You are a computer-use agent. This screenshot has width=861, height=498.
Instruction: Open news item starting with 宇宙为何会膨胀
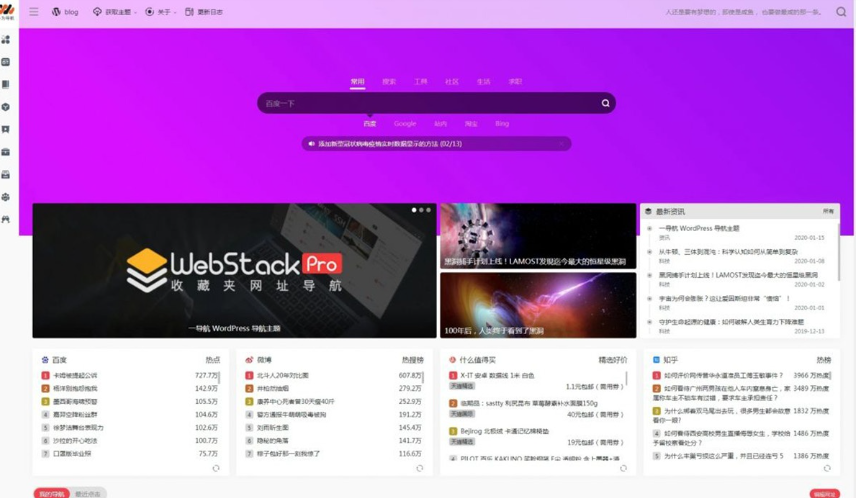tap(724, 298)
